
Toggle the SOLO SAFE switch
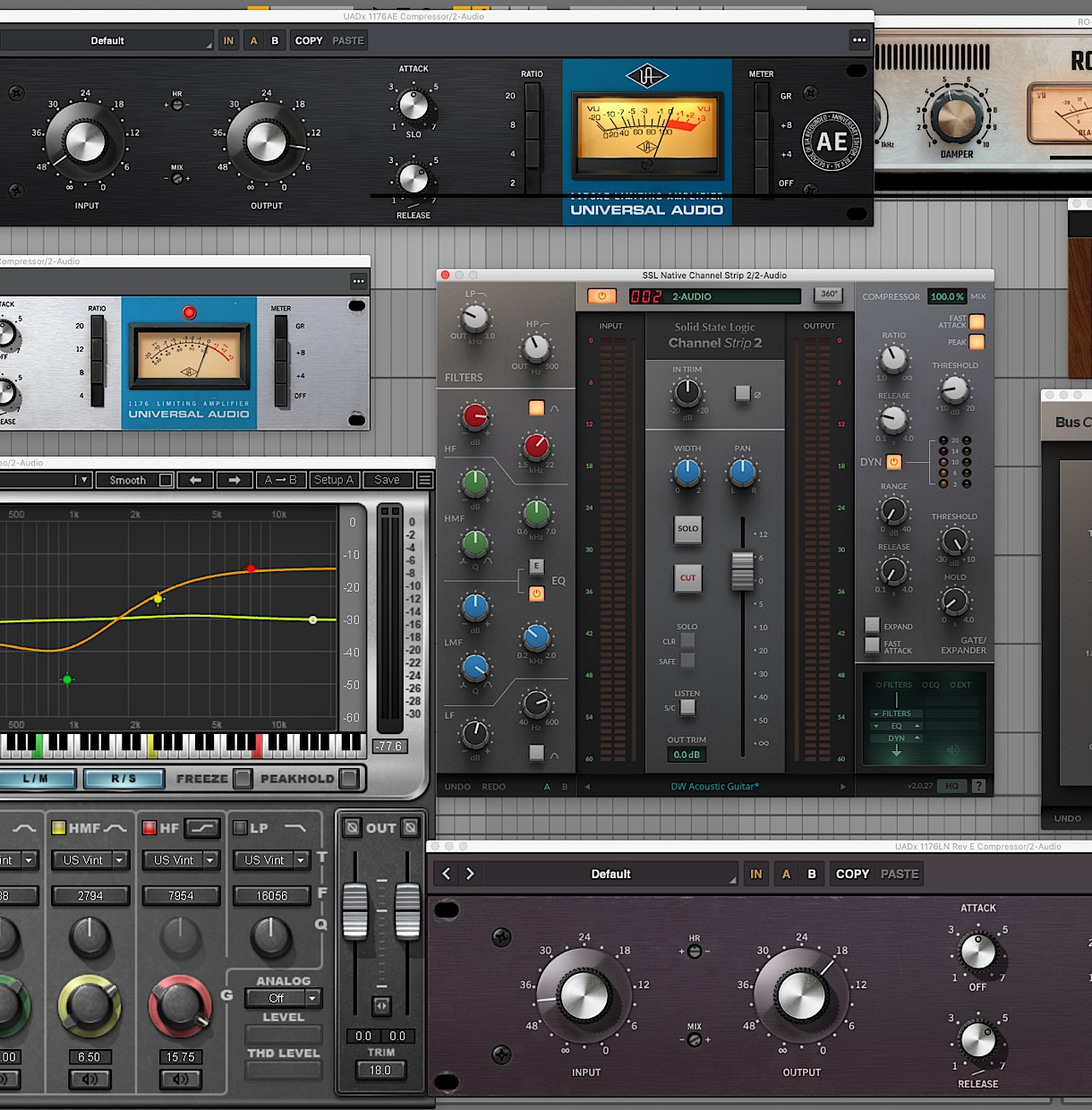(687, 661)
